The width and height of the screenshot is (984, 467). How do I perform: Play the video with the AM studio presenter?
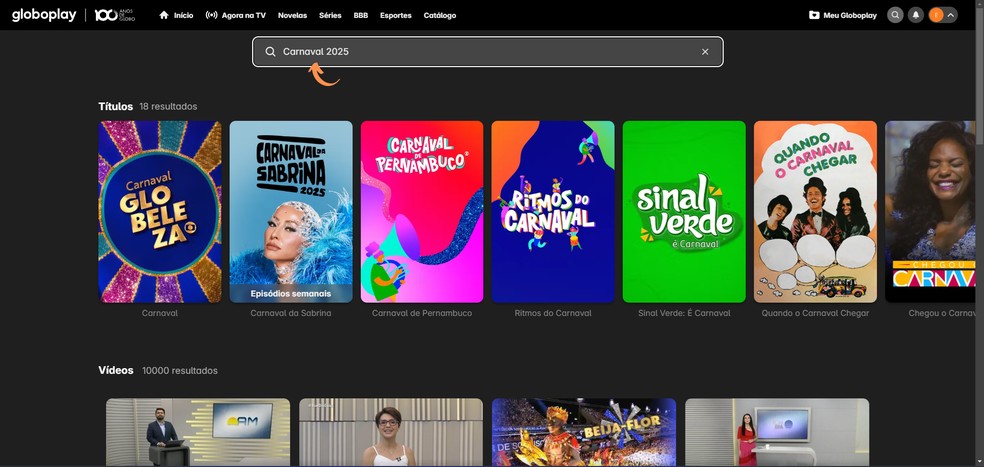point(198,432)
